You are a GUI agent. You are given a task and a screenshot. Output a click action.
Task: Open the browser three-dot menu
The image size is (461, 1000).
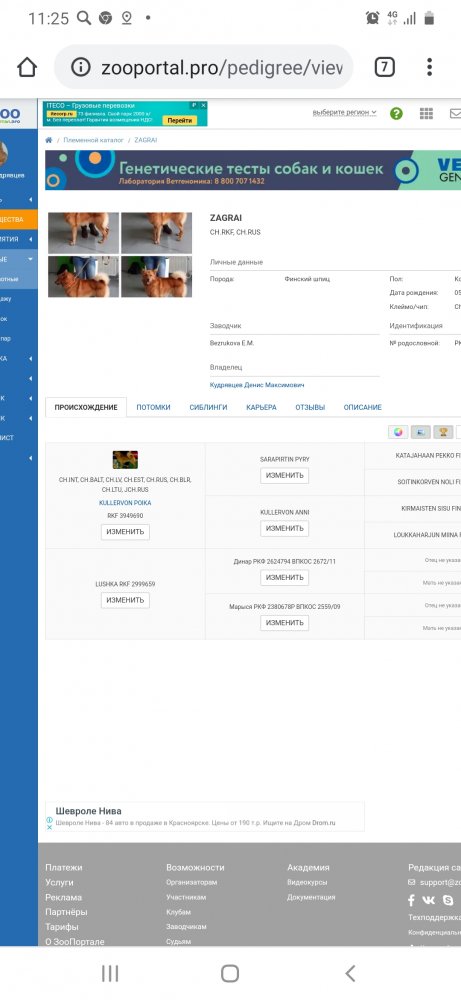(429, 67)
